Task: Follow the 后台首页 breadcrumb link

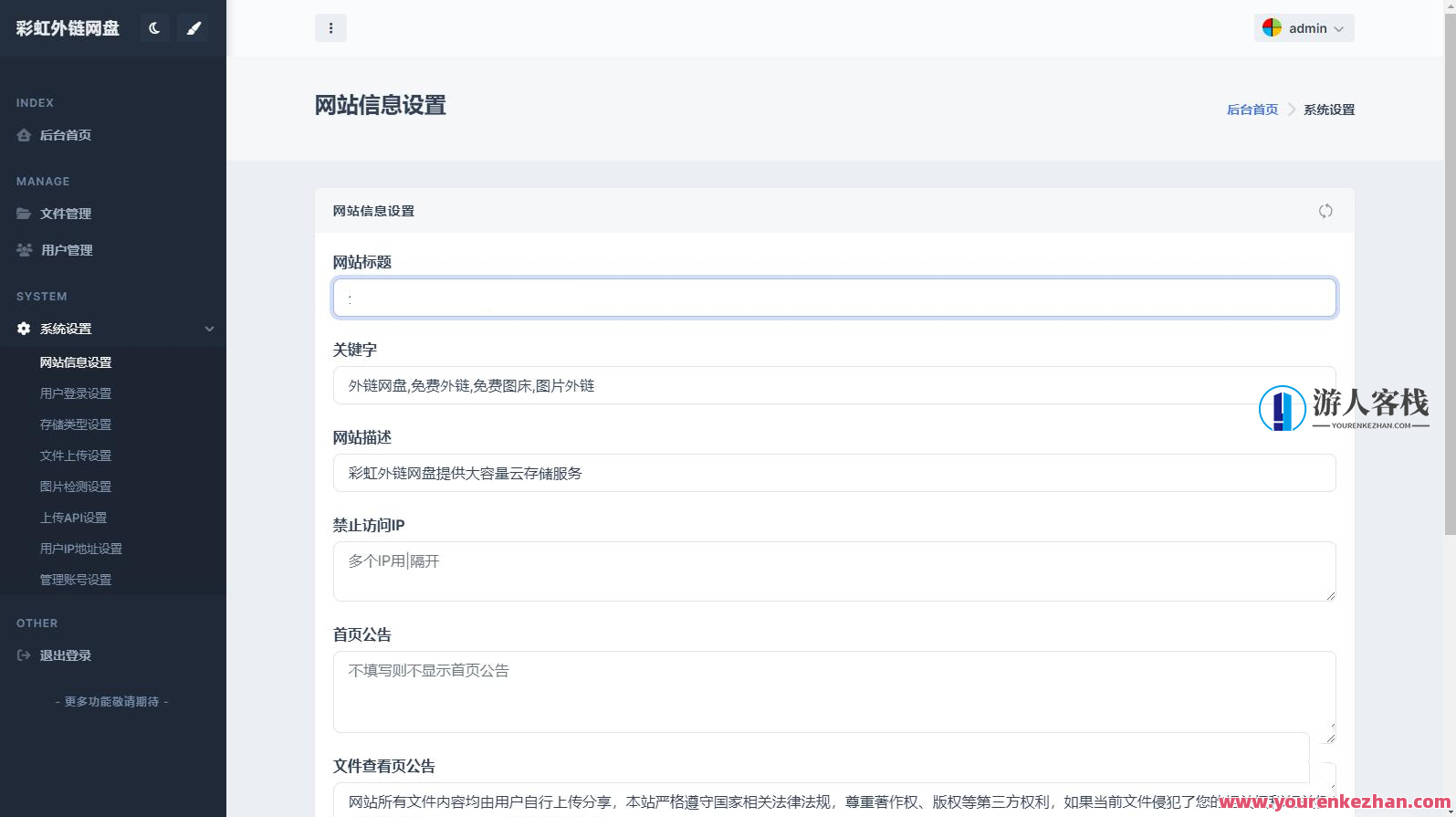Action: pos(1252,110)
